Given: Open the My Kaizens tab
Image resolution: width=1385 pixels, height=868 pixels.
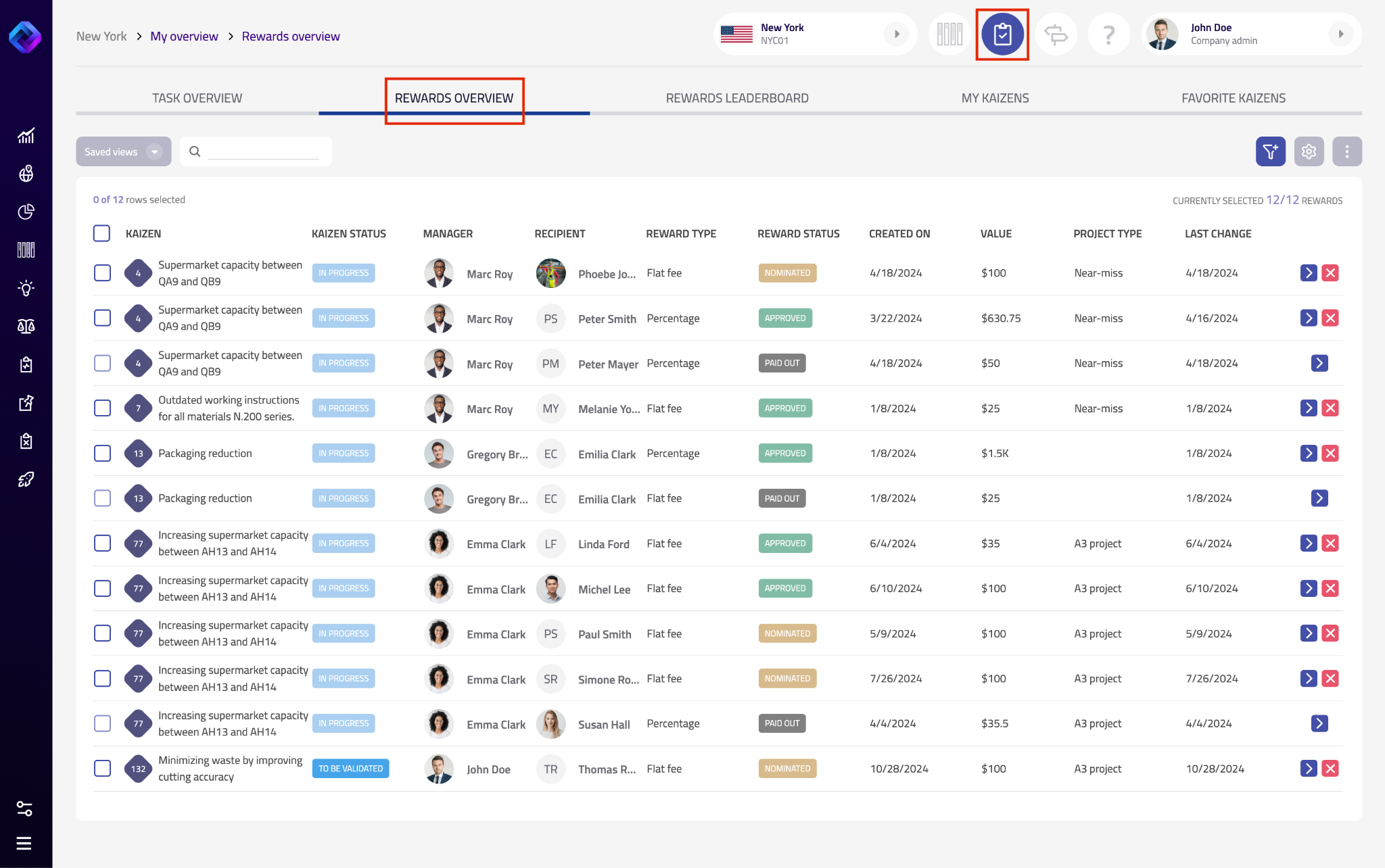Looking at the screenshot, I should [995, 98].
